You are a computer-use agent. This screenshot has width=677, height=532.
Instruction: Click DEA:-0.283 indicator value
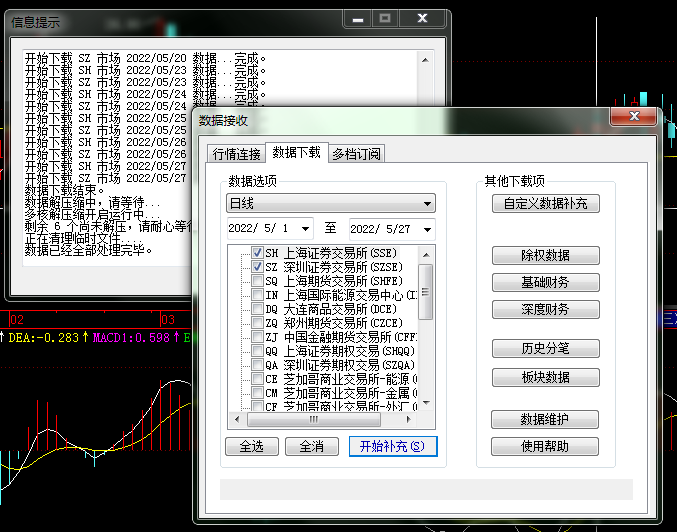coord(44,337)
